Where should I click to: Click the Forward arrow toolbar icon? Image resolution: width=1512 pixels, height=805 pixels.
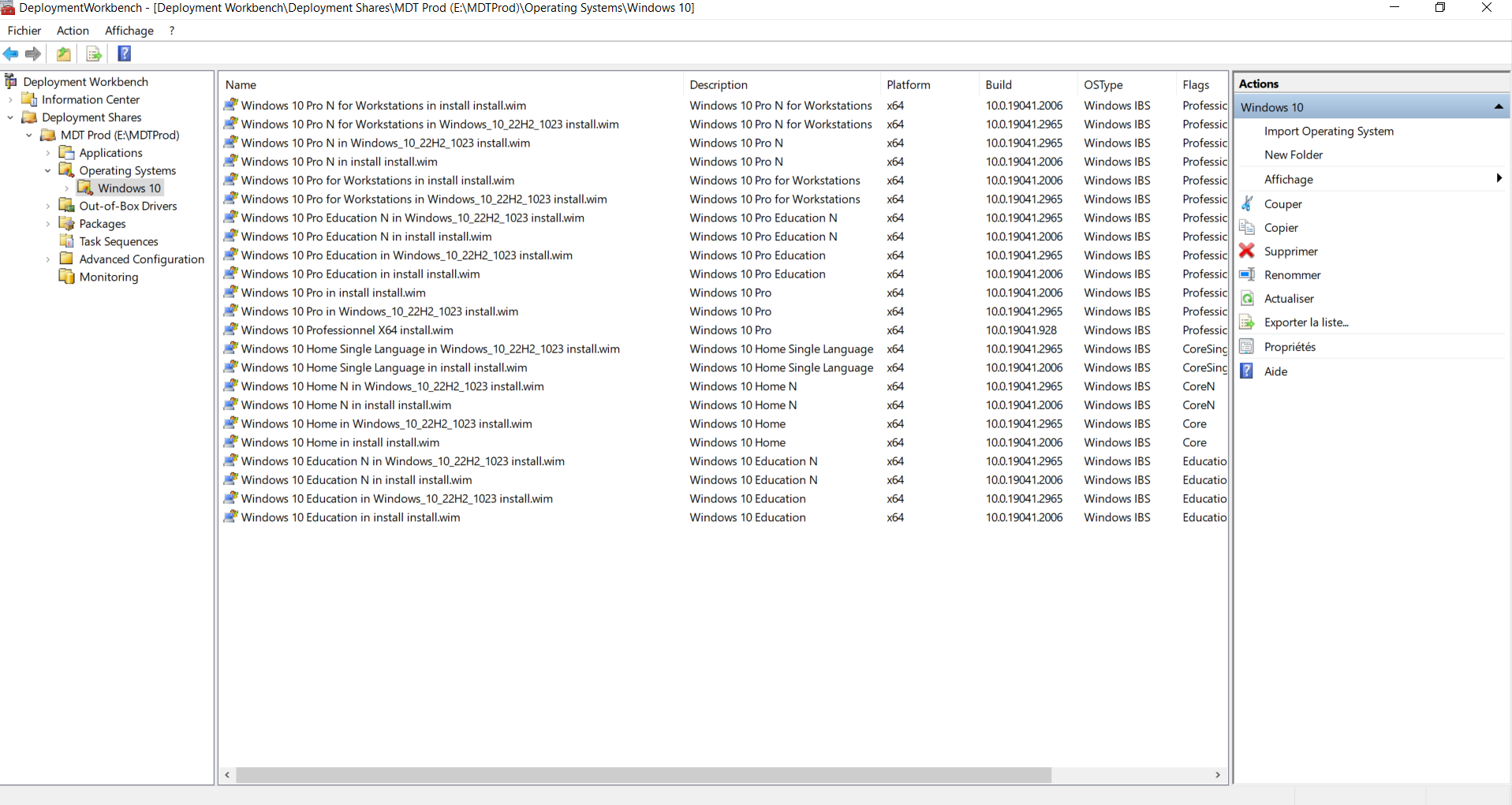point(33,54)
